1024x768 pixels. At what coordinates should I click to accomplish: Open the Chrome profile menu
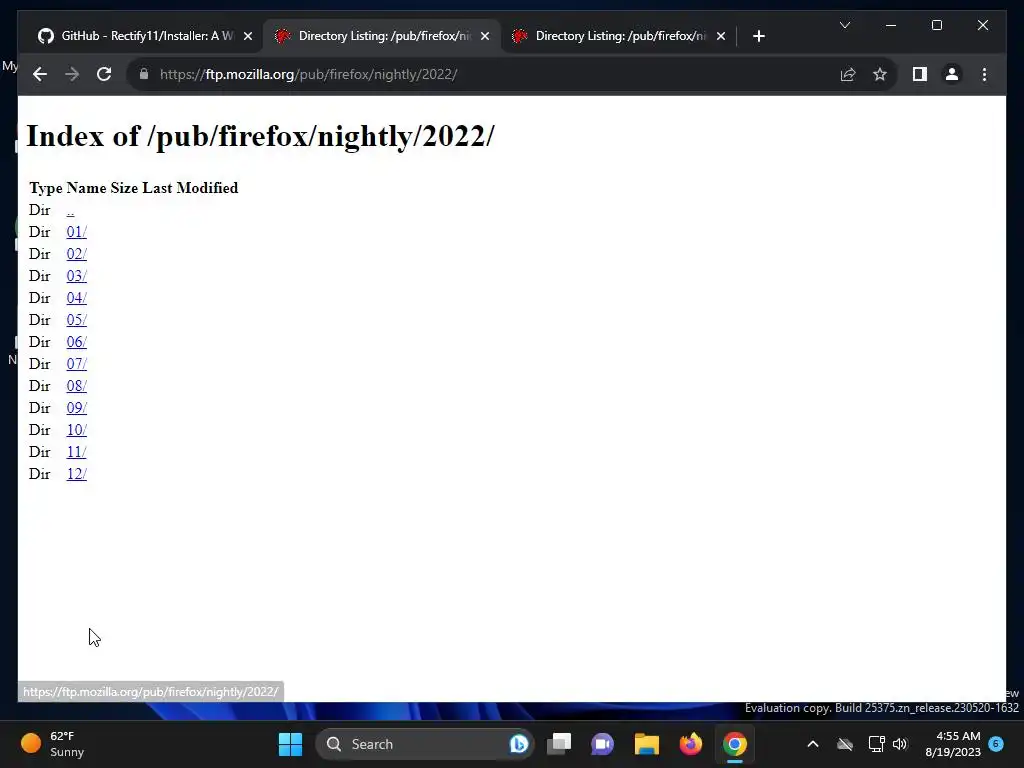coord(952,74)
